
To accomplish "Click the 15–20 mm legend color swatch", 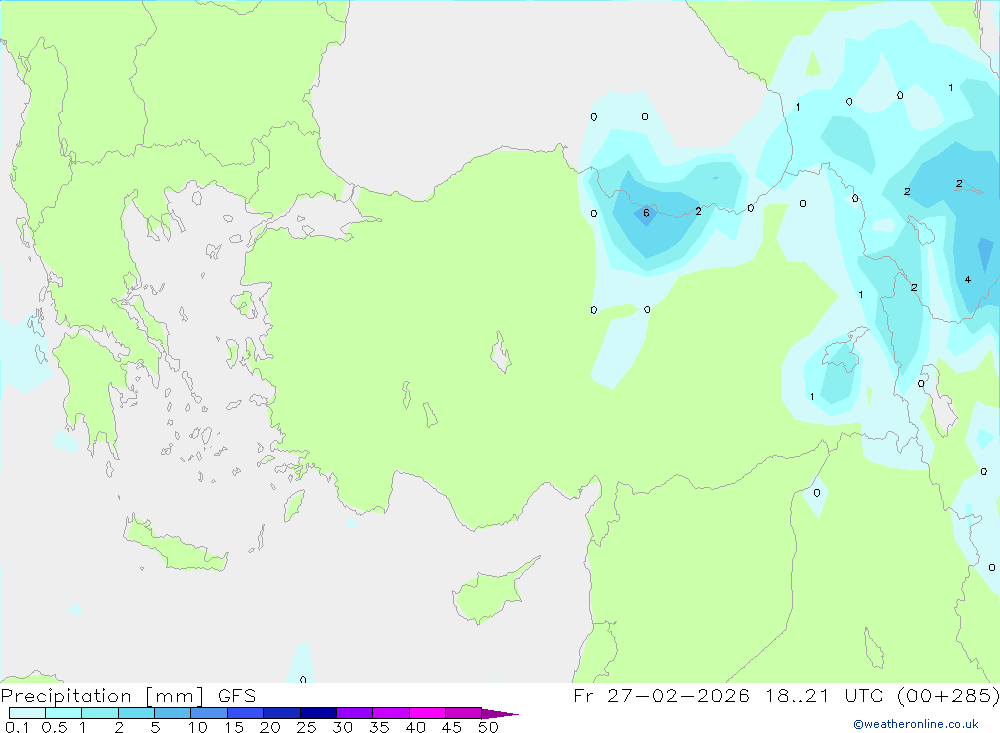I will point(245,713).
